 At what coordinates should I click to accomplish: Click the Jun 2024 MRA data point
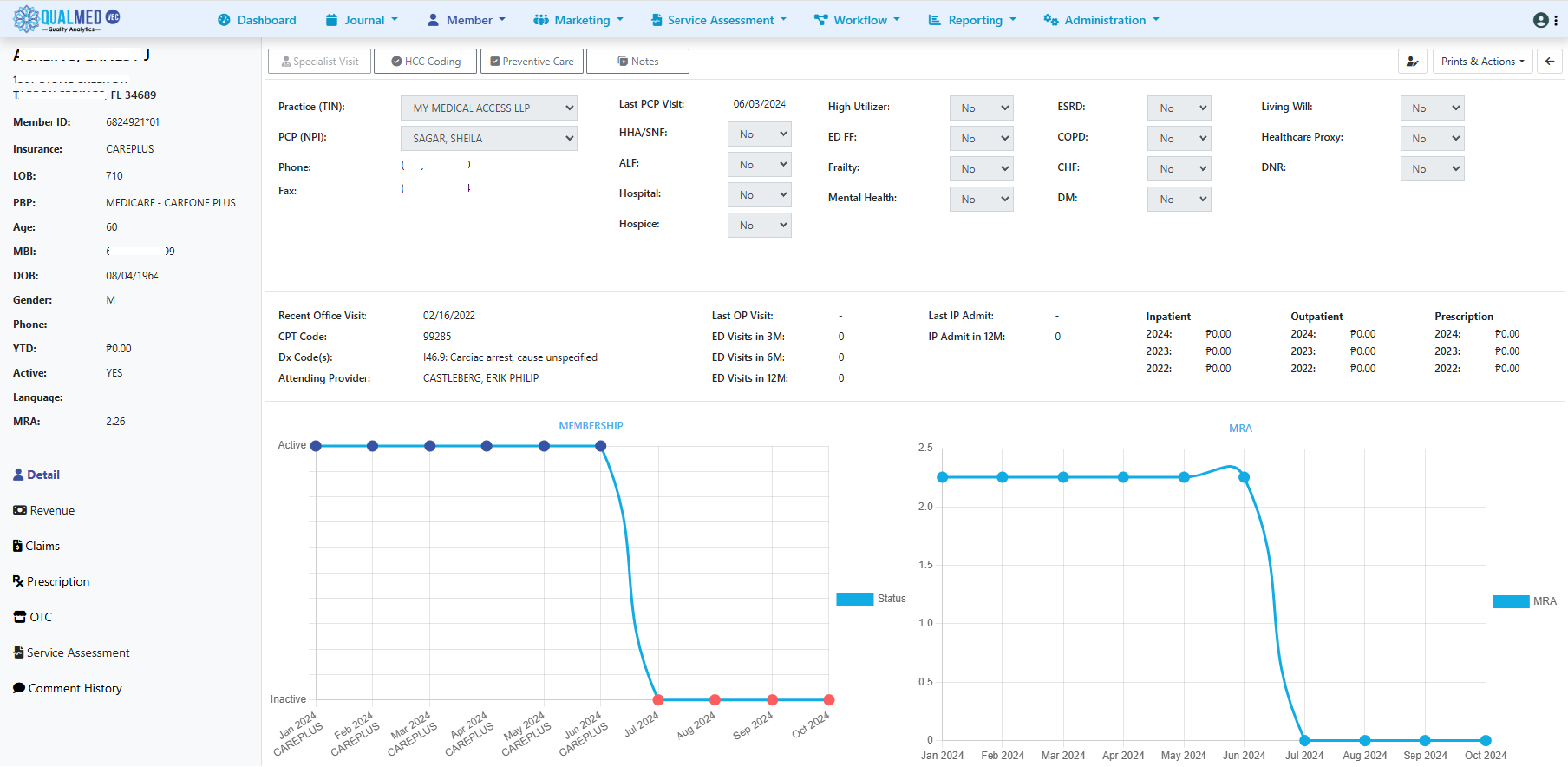pyautogui.click(x=1244, y=477)
